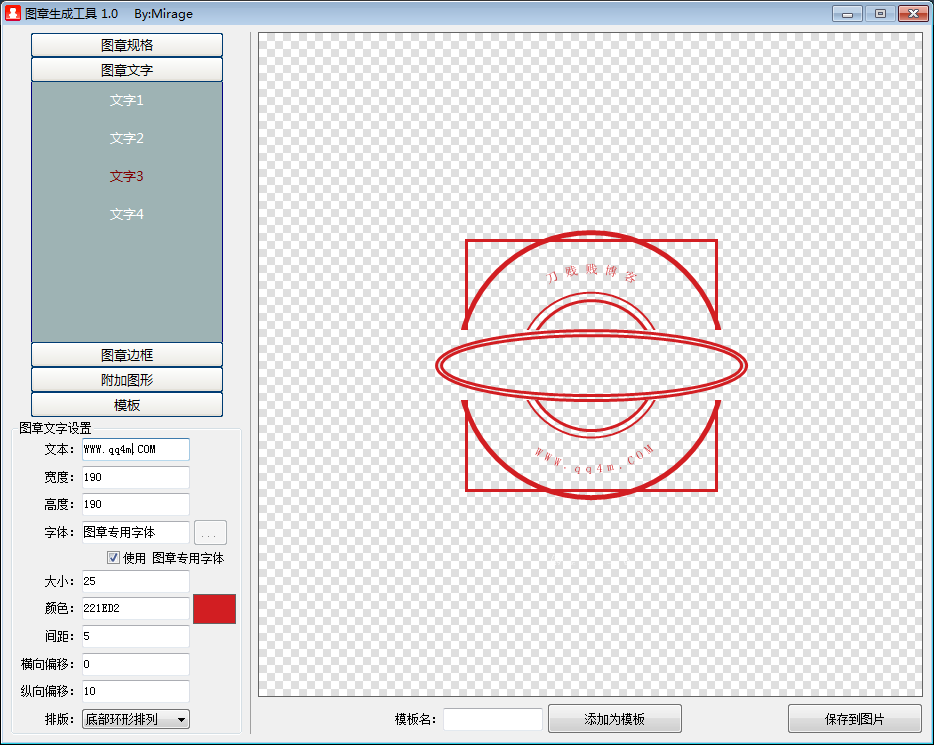The width and height of the screenshot is (934, 745).
Task: Open font chooser with the ... button
Action: 210,532
